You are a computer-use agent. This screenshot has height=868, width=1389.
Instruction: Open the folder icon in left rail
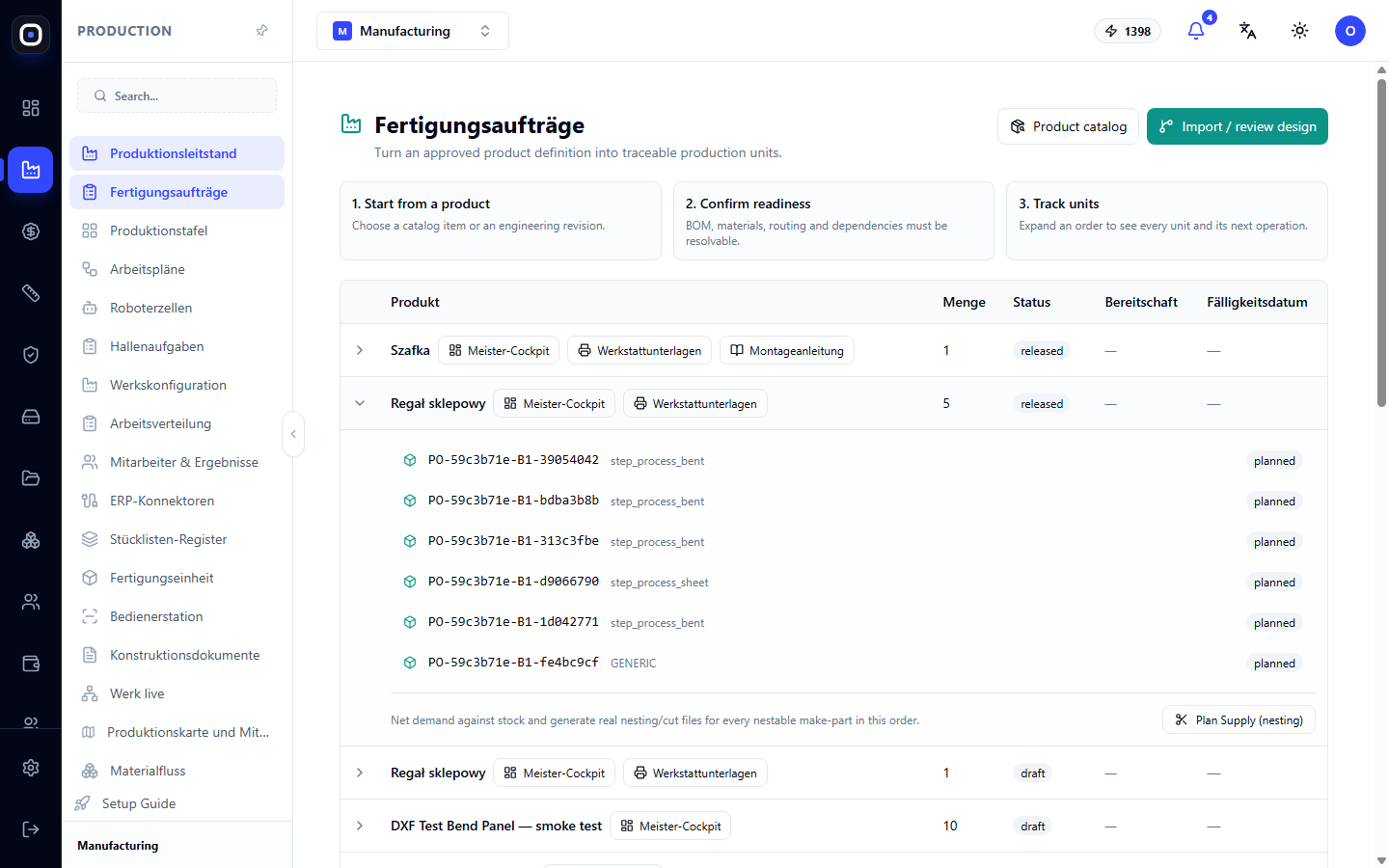click(31, 478)
